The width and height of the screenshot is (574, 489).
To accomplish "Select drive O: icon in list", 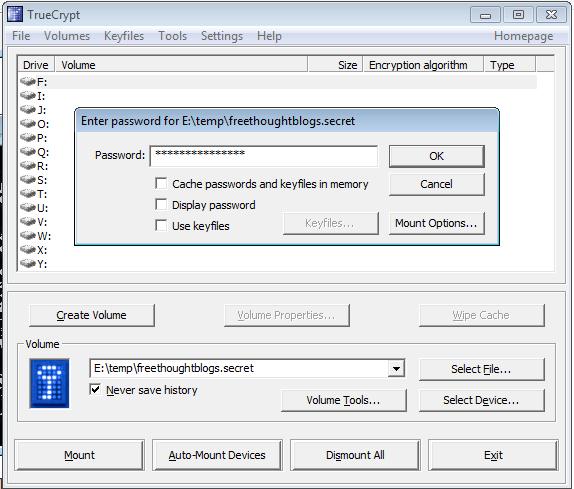I will coord(28,124).
